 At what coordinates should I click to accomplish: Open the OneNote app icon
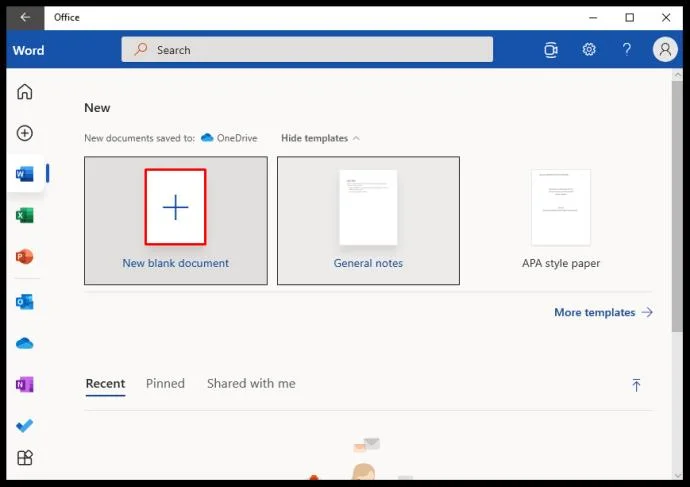coord(25,384)
